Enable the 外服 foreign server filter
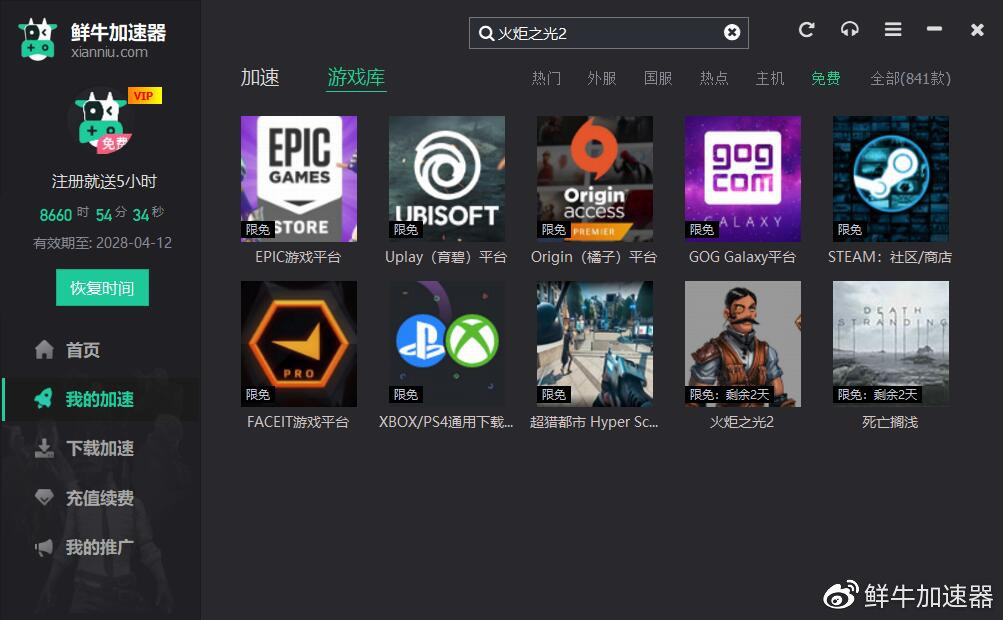This screenshot has width=1003, height=620. coord(602,78)
